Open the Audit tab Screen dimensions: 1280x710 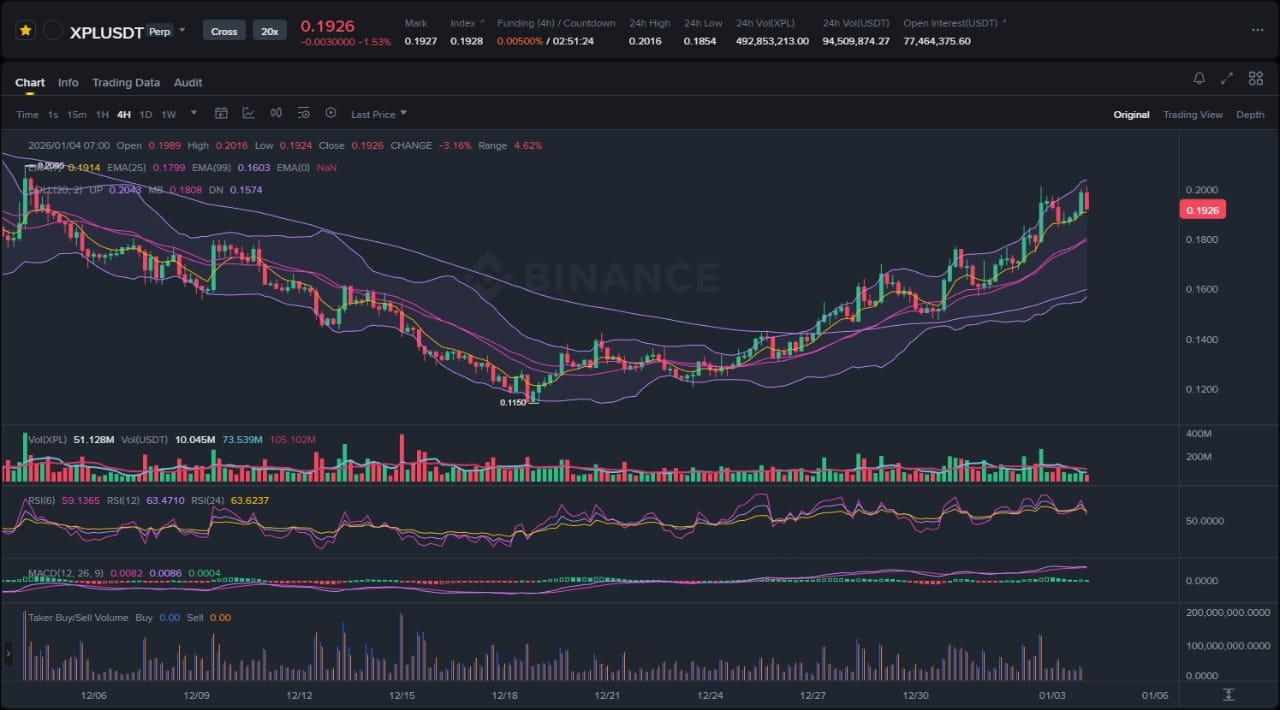tap(188, 82)
